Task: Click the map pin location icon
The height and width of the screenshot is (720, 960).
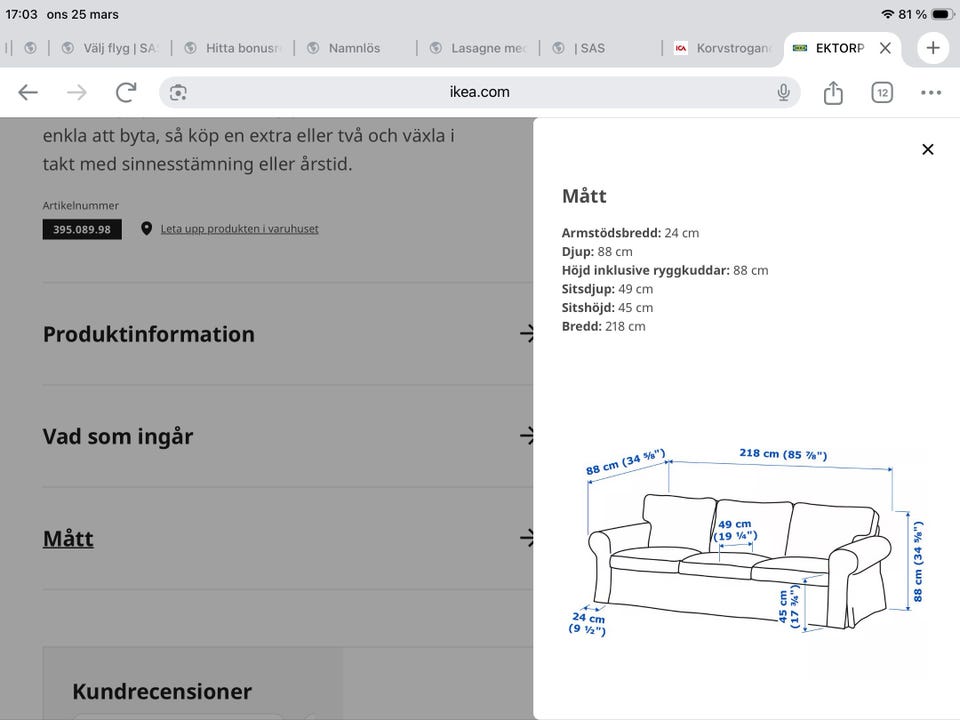Action: pyautogui.click(x=146, y=229)
